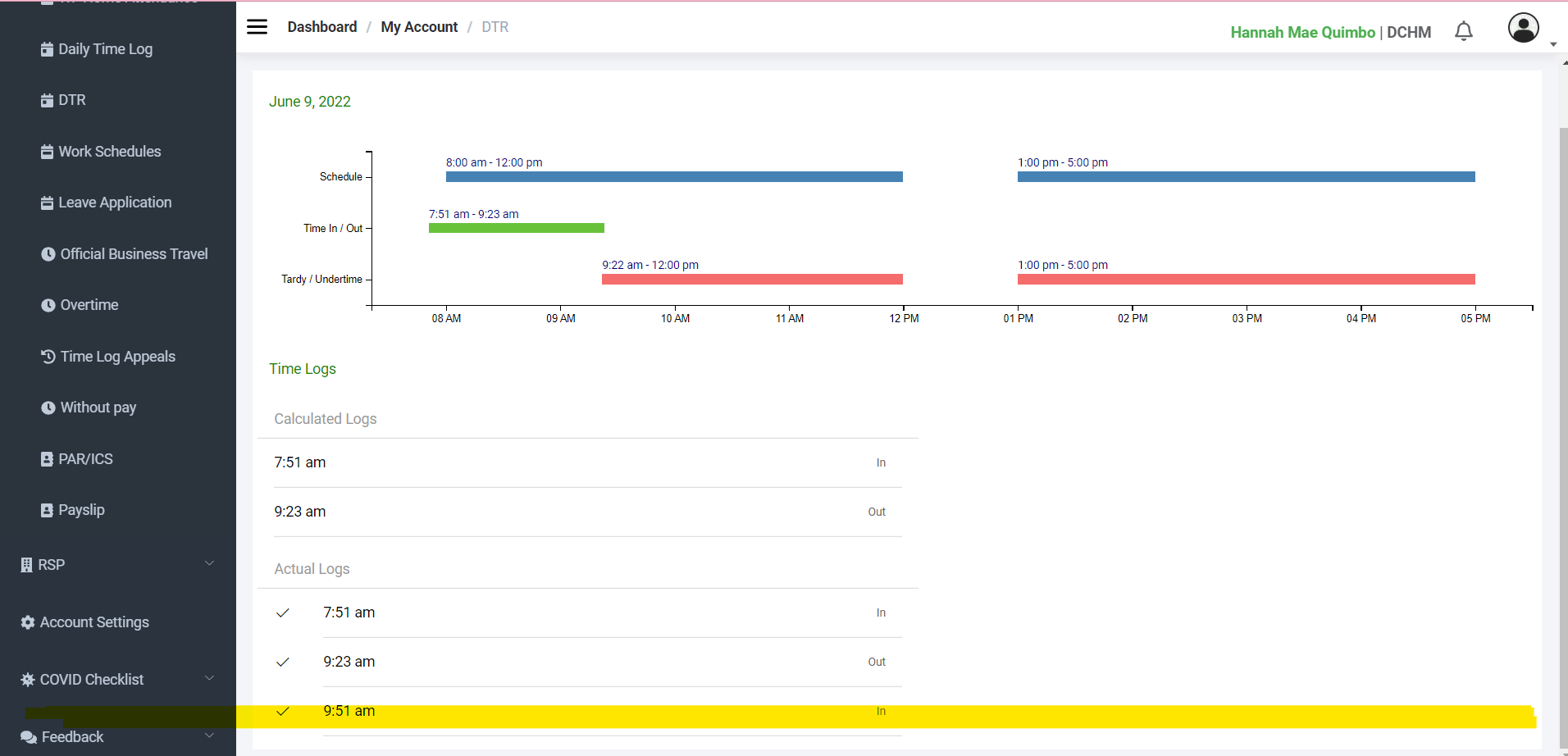Viewport: 1568px width, 756px height.
Task: Open Leave Application in the sidebar
Action: point(115,203)
